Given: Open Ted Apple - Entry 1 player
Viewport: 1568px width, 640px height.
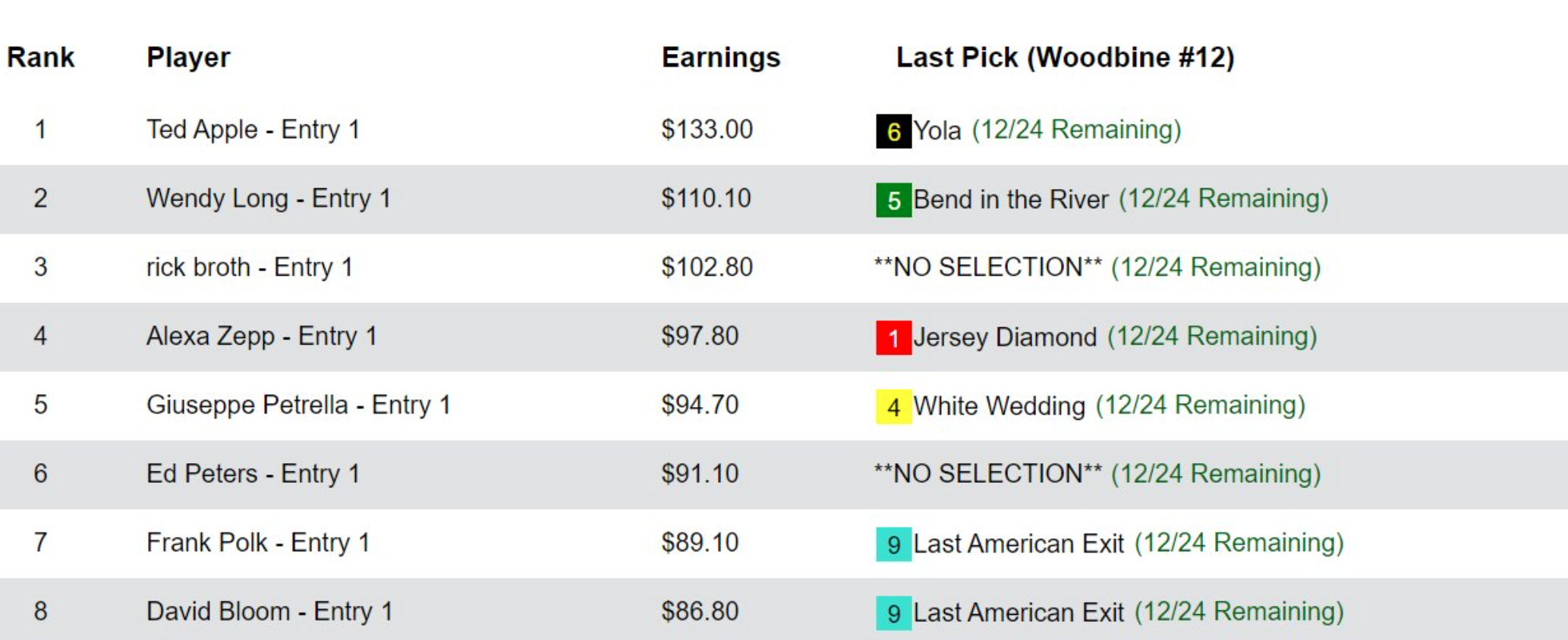Looking at the screenshot, I should point(253,130).
